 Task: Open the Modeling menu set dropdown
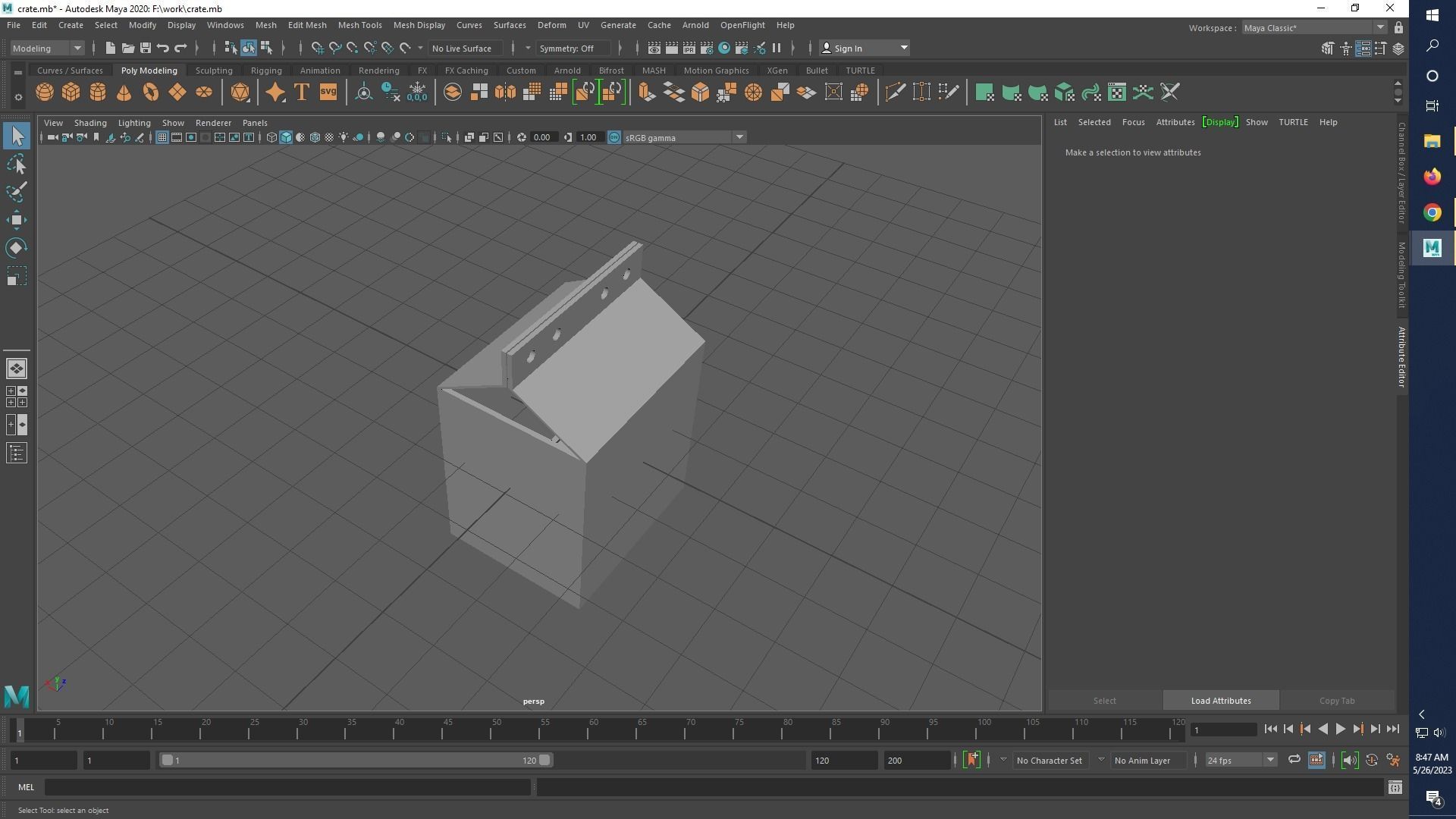point(47,48)
